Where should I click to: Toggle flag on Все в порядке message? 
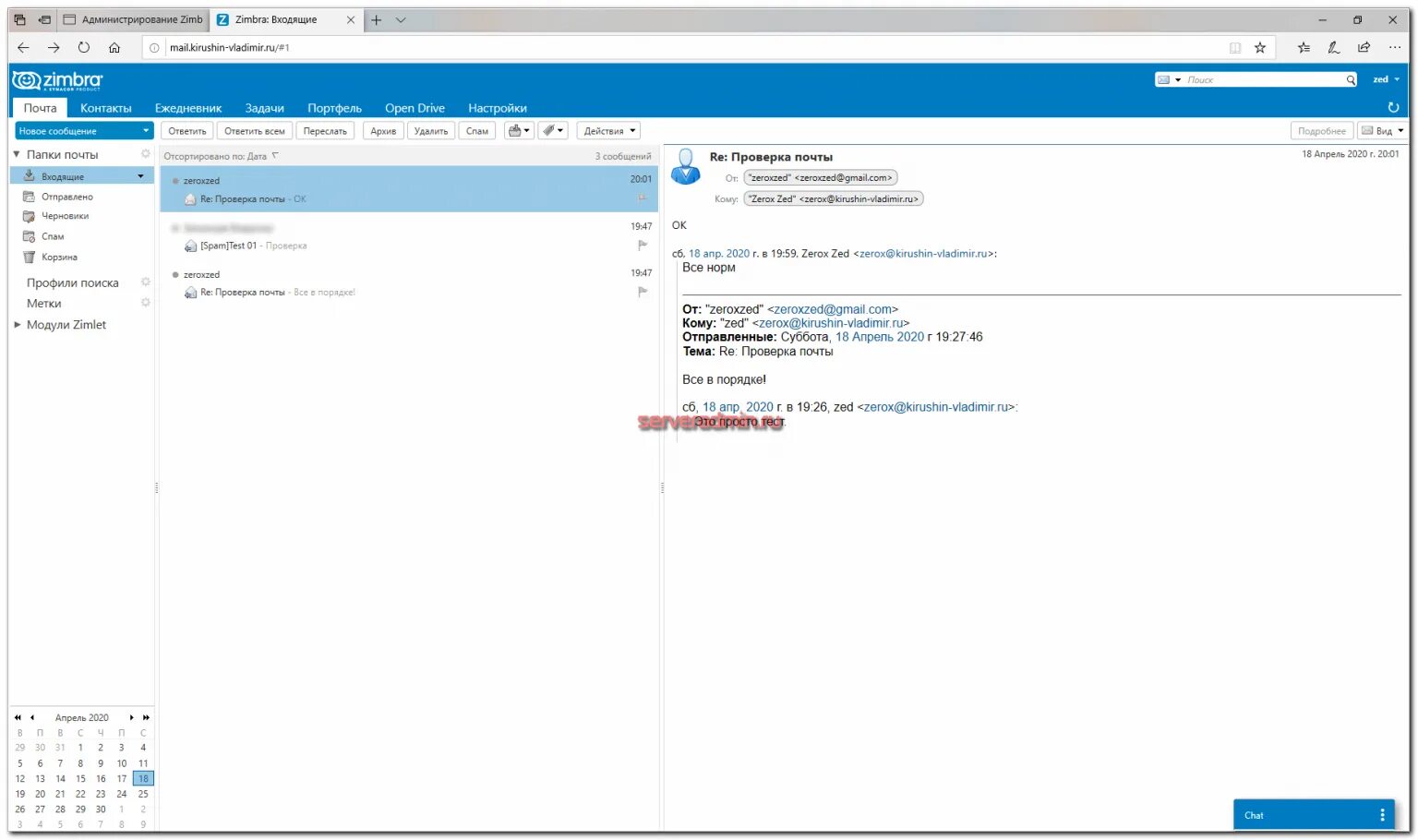[x=643, y=292]
